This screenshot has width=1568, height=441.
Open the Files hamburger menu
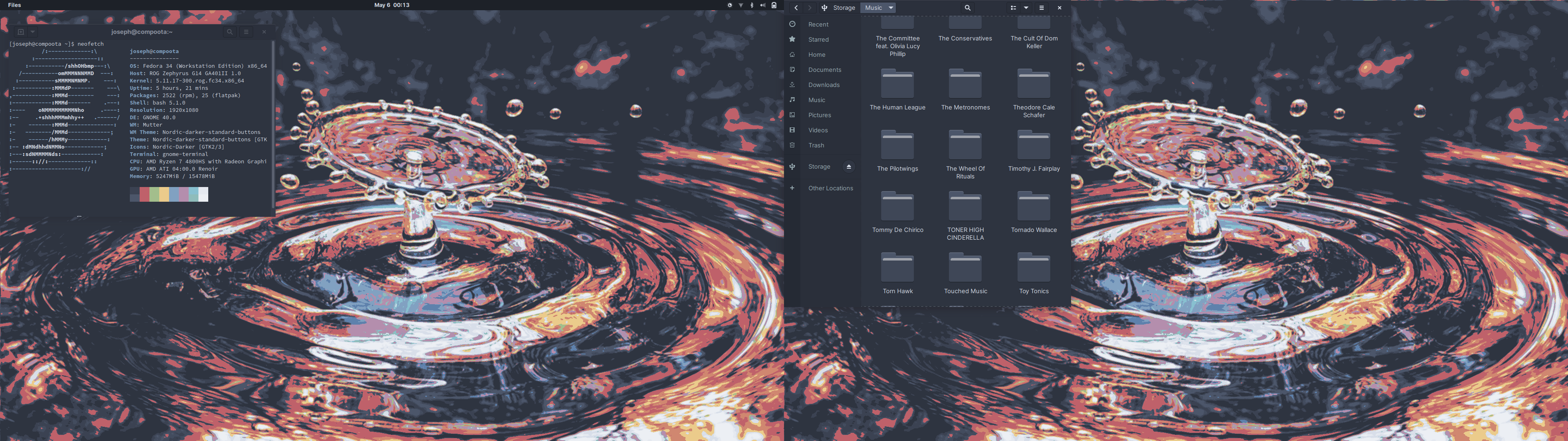pyautogui.click(x=1042, y=8)
